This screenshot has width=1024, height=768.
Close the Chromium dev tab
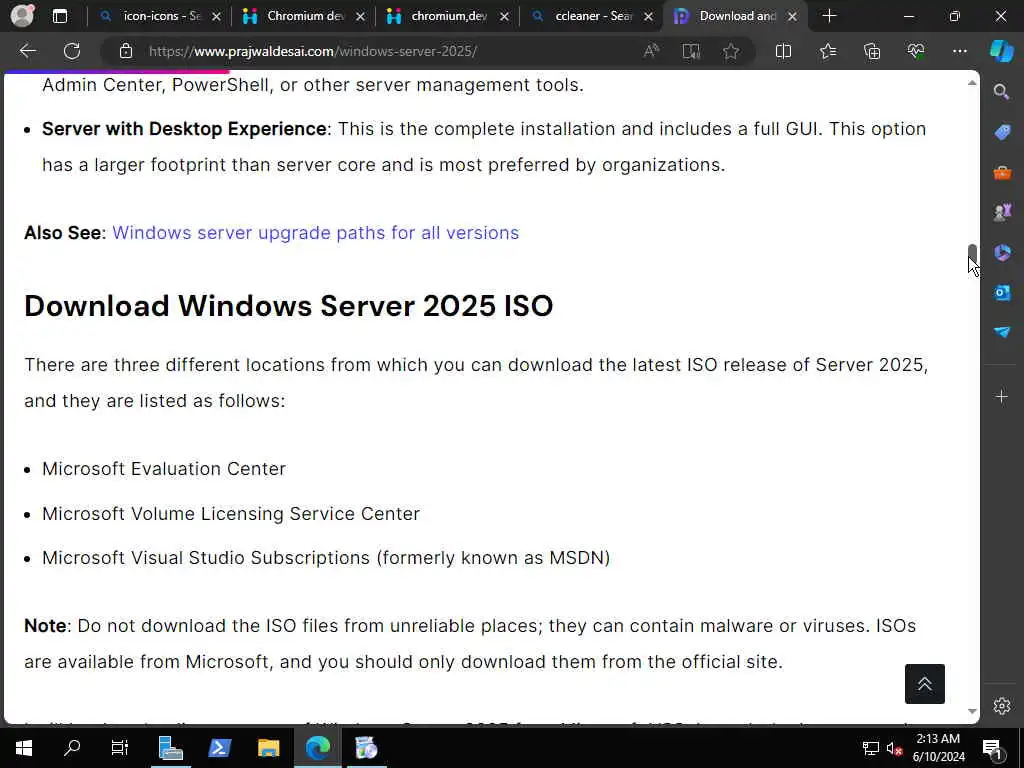pos(360,17)
